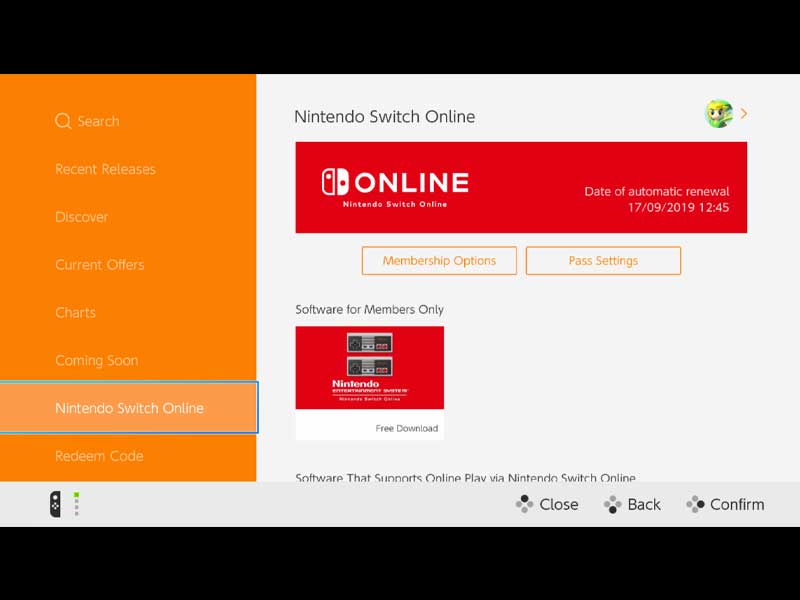This screenshot has width=800, height=600.
Task: Open Redeem Code in the sidebar
Action: (99, 456)
